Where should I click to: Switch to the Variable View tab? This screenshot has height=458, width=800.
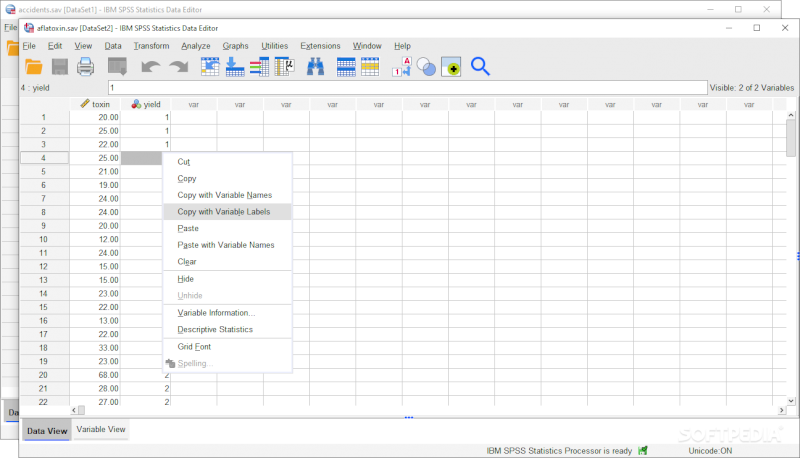101,430
